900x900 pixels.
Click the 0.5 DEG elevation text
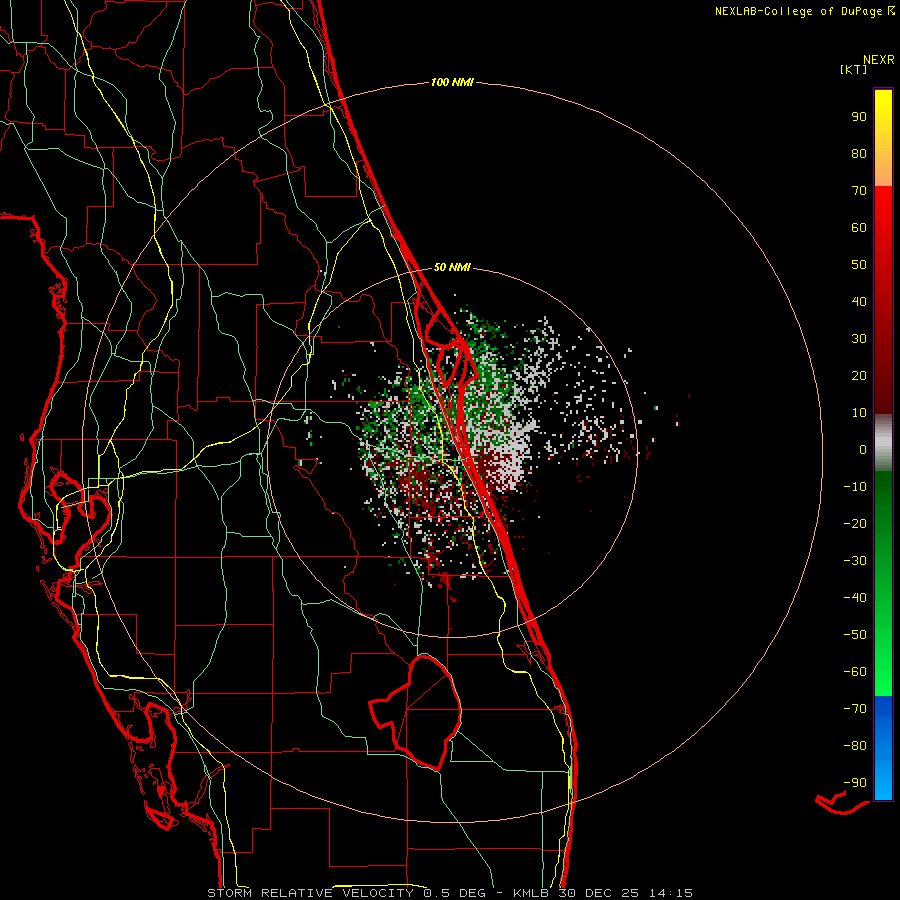point(455,893)
